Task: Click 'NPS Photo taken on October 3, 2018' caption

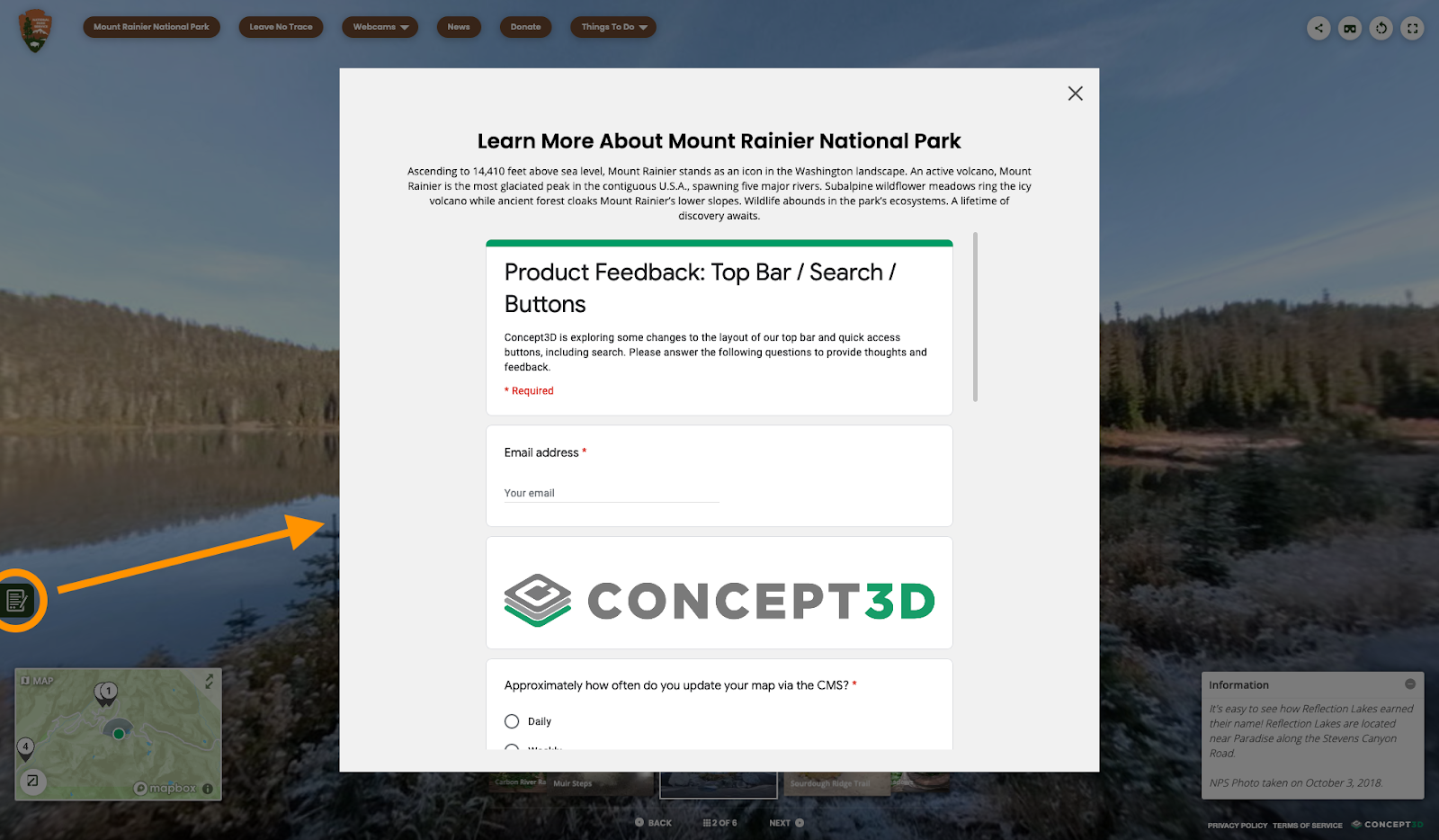Action: (x=1296, y=782)
